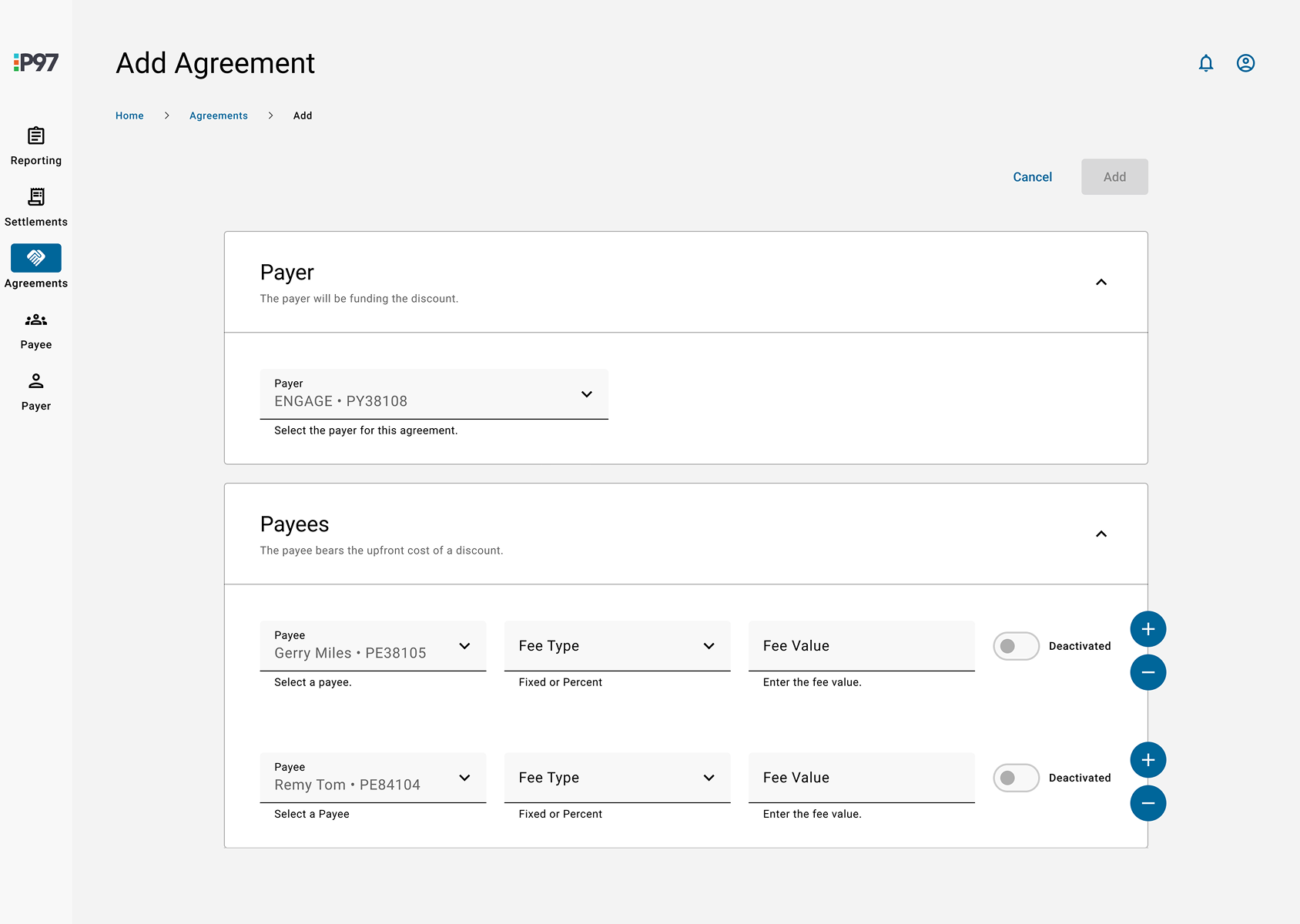Add a payee row after Remy Tom
This screenshot has height=924, width=1300.
click(1148, 760)
